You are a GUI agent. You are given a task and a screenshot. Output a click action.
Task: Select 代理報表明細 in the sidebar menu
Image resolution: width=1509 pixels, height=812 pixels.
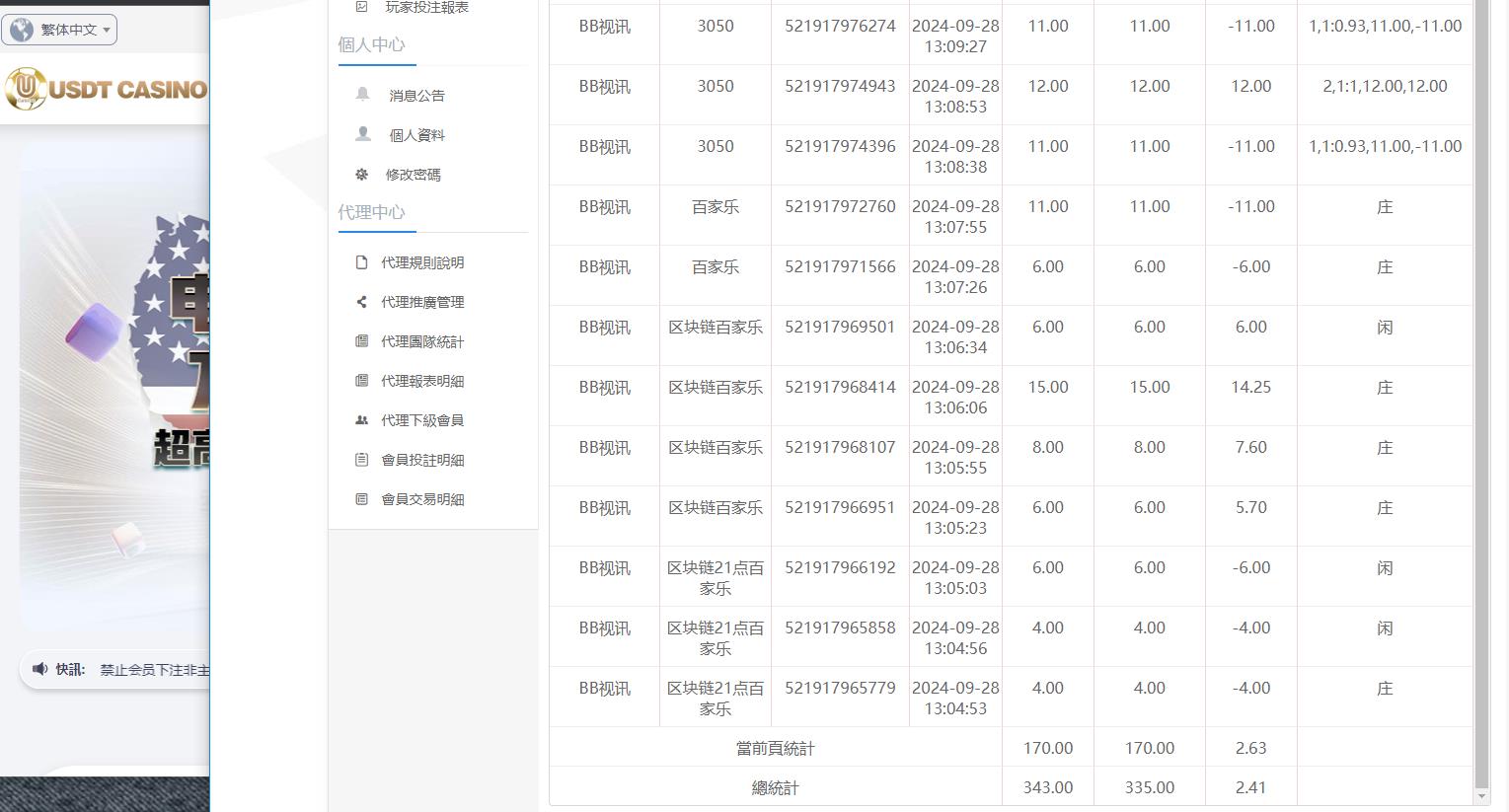click(x=420, y=380)
